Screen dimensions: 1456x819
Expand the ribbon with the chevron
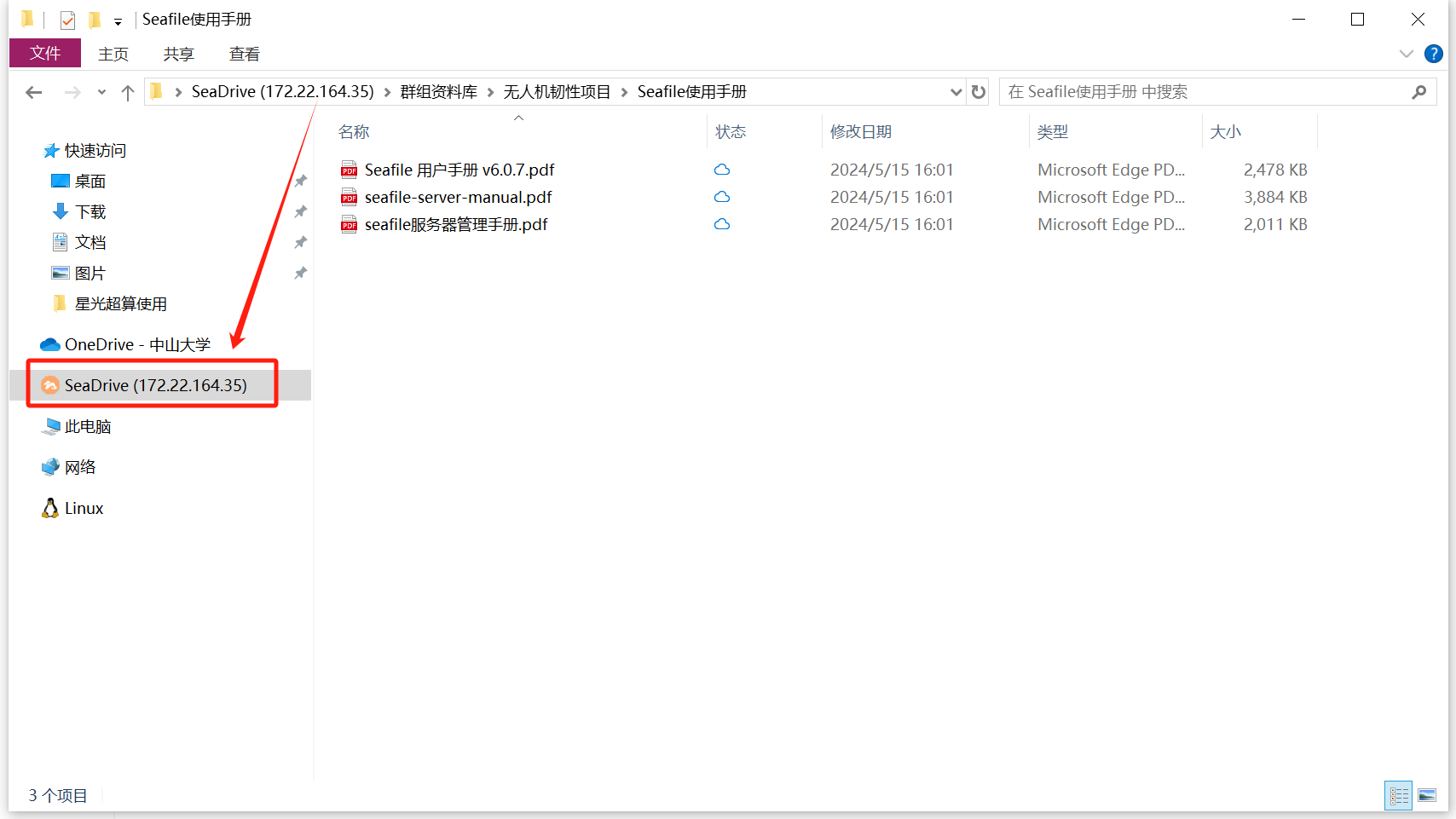1407,54
